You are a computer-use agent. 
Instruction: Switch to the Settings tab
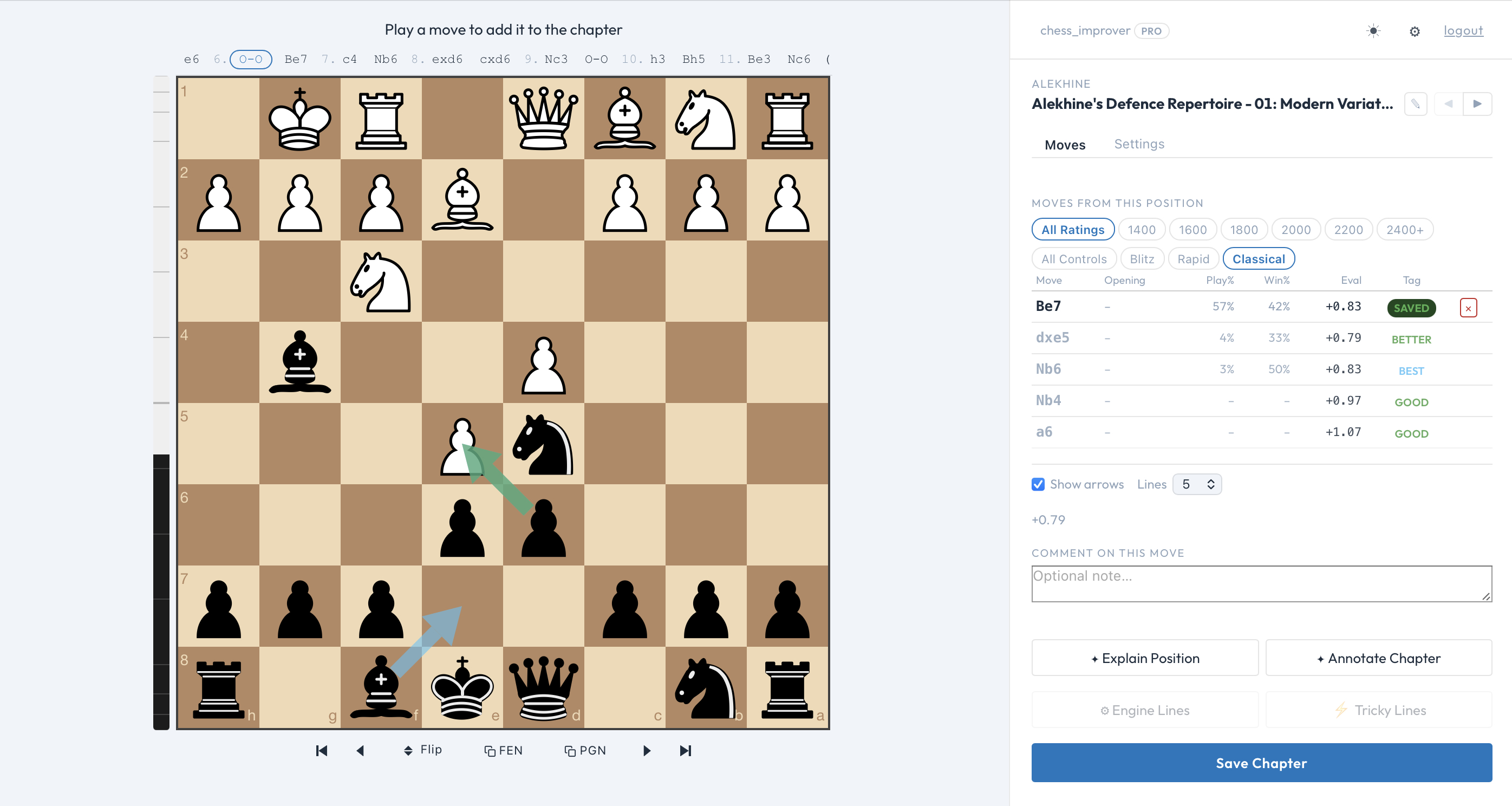coord(1139,144)
